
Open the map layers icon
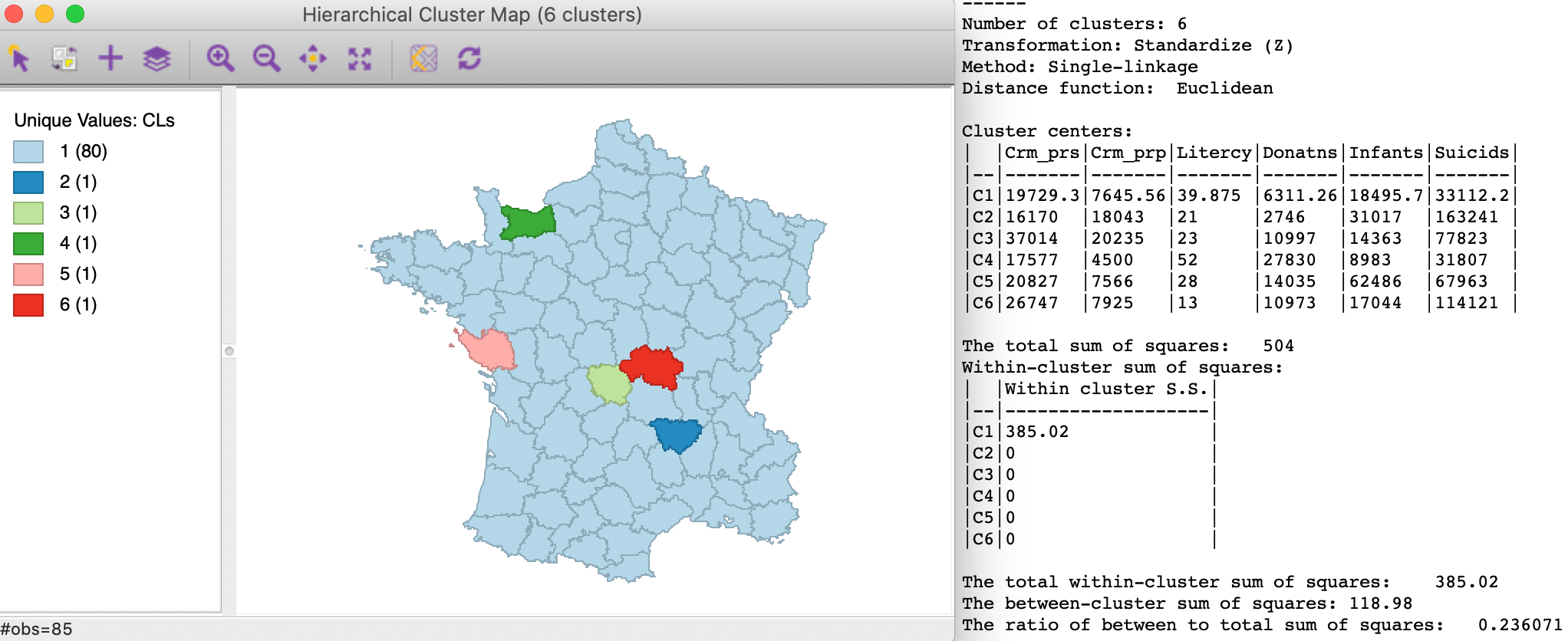[156, 58]
